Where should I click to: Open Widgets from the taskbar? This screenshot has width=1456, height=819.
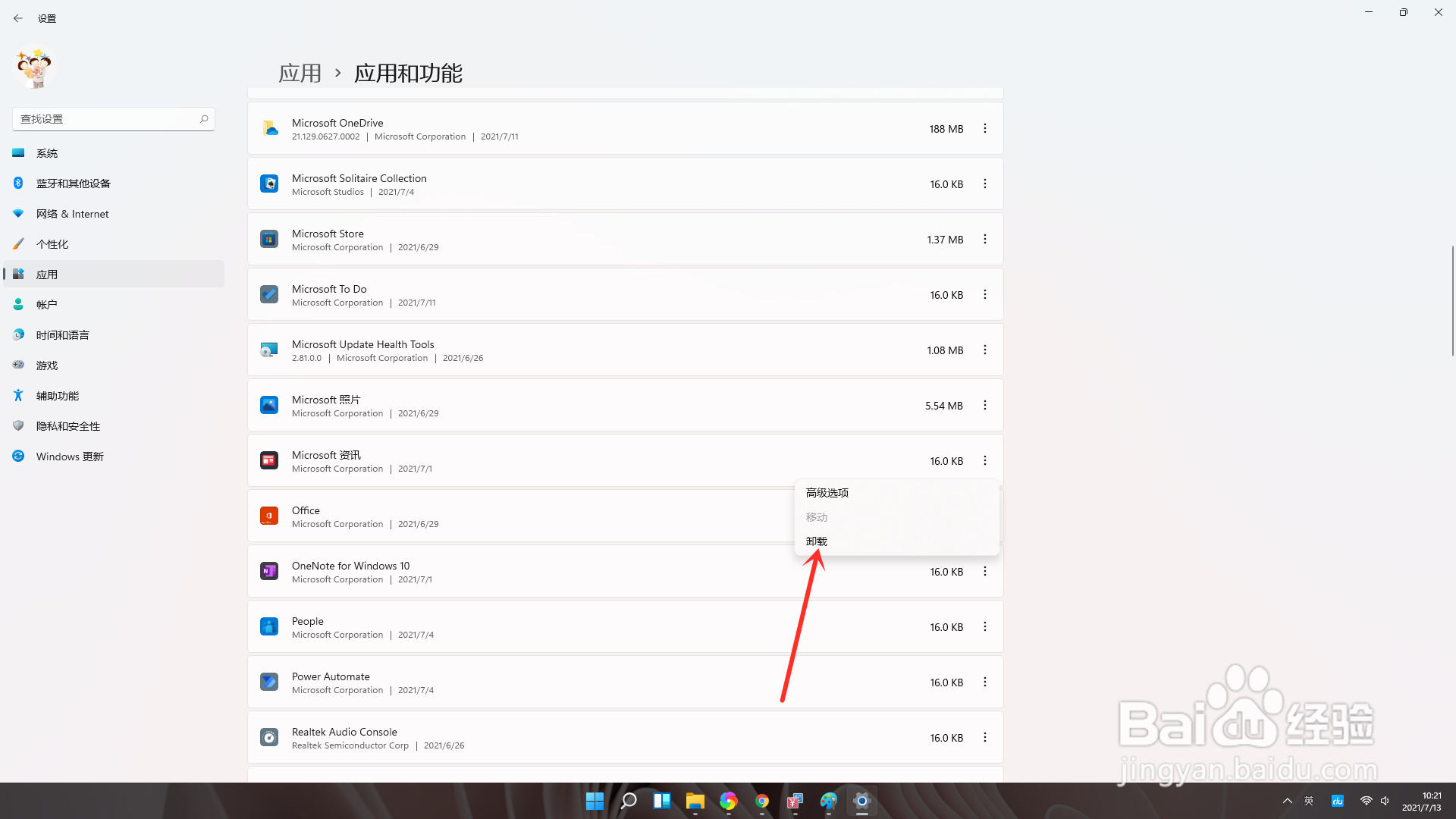(661, 801)
